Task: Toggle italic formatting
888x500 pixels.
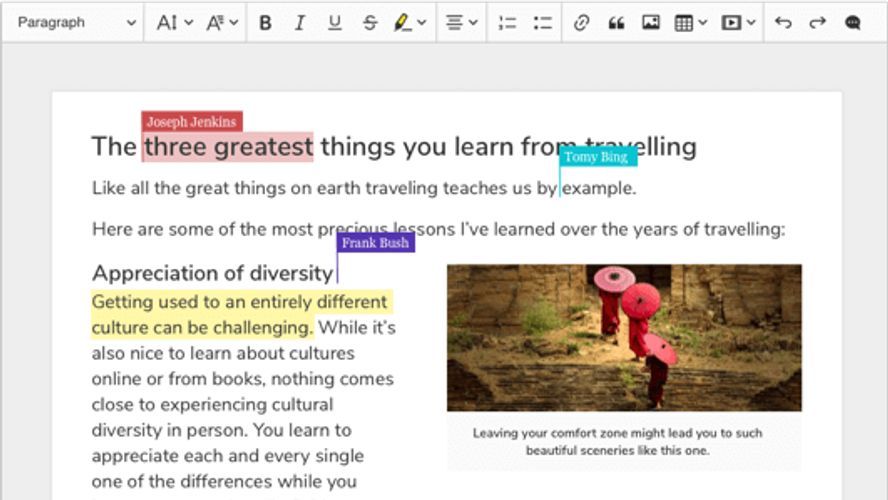Action: click(299, 22)
